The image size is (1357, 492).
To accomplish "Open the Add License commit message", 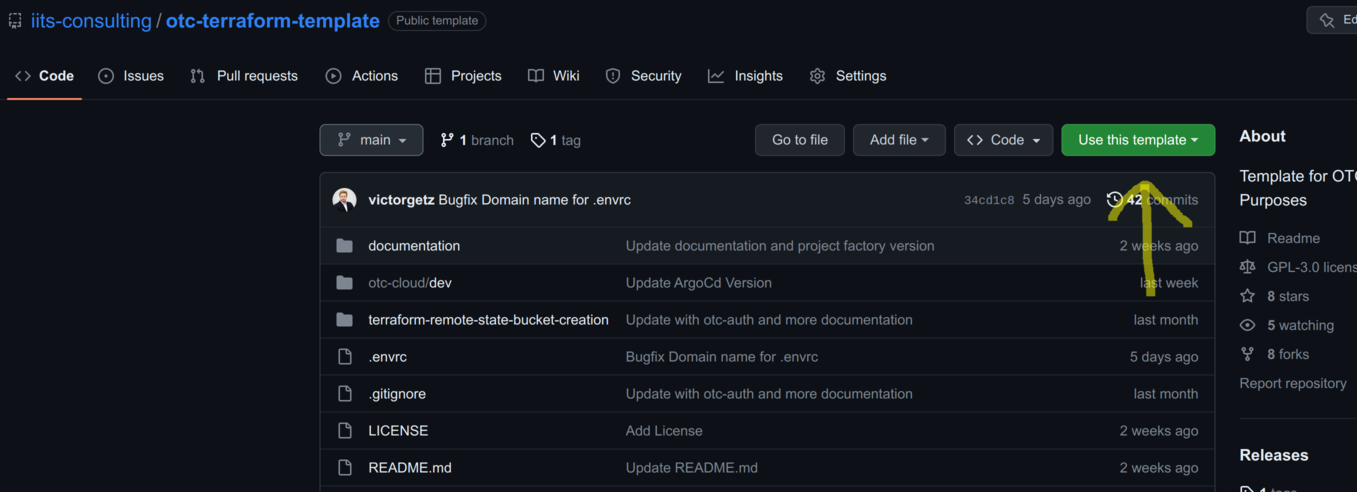I will [x=664, y=431].
